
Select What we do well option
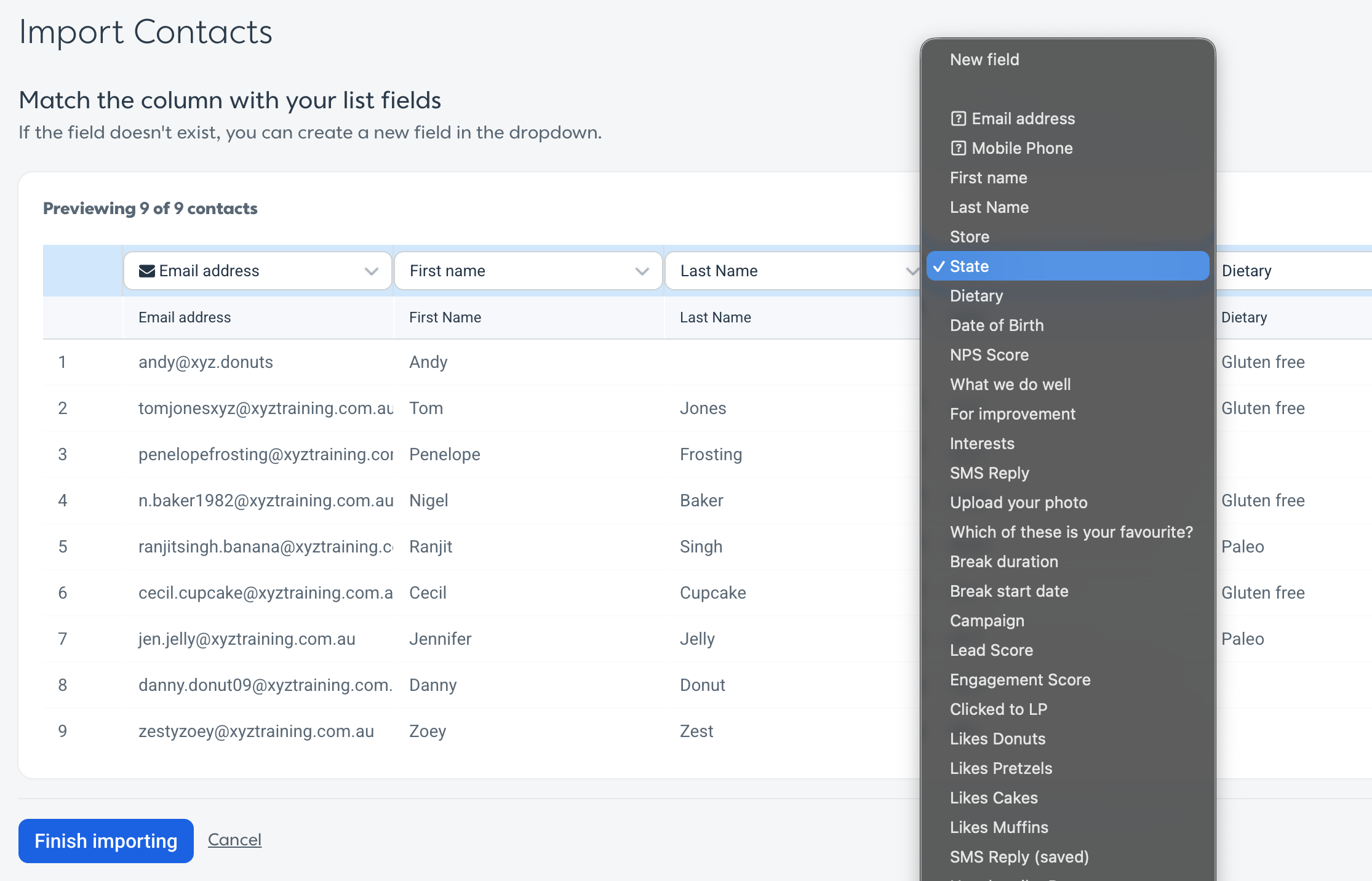point(1067,385)
